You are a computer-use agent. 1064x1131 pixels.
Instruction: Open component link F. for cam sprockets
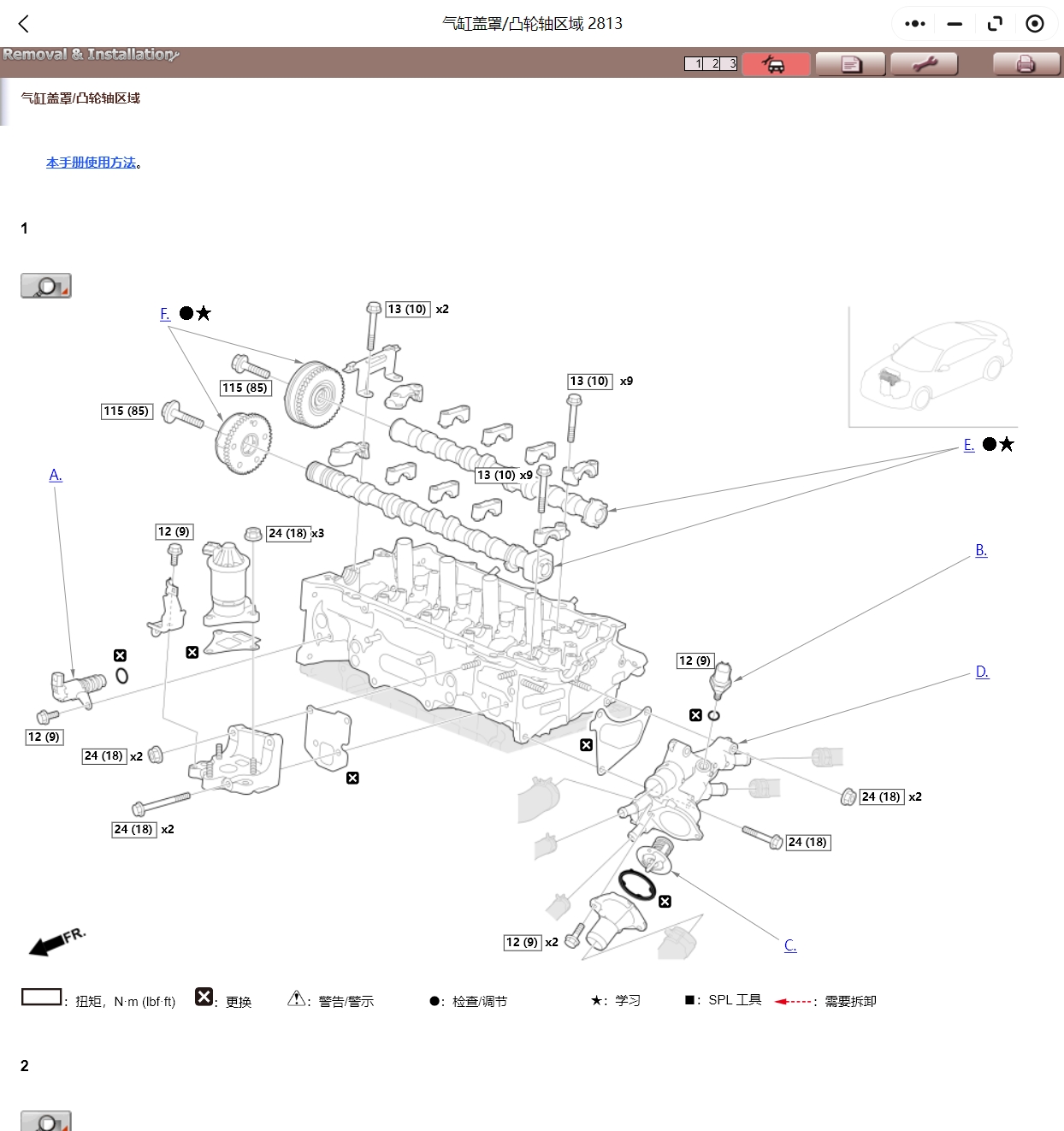pos(165,314)
